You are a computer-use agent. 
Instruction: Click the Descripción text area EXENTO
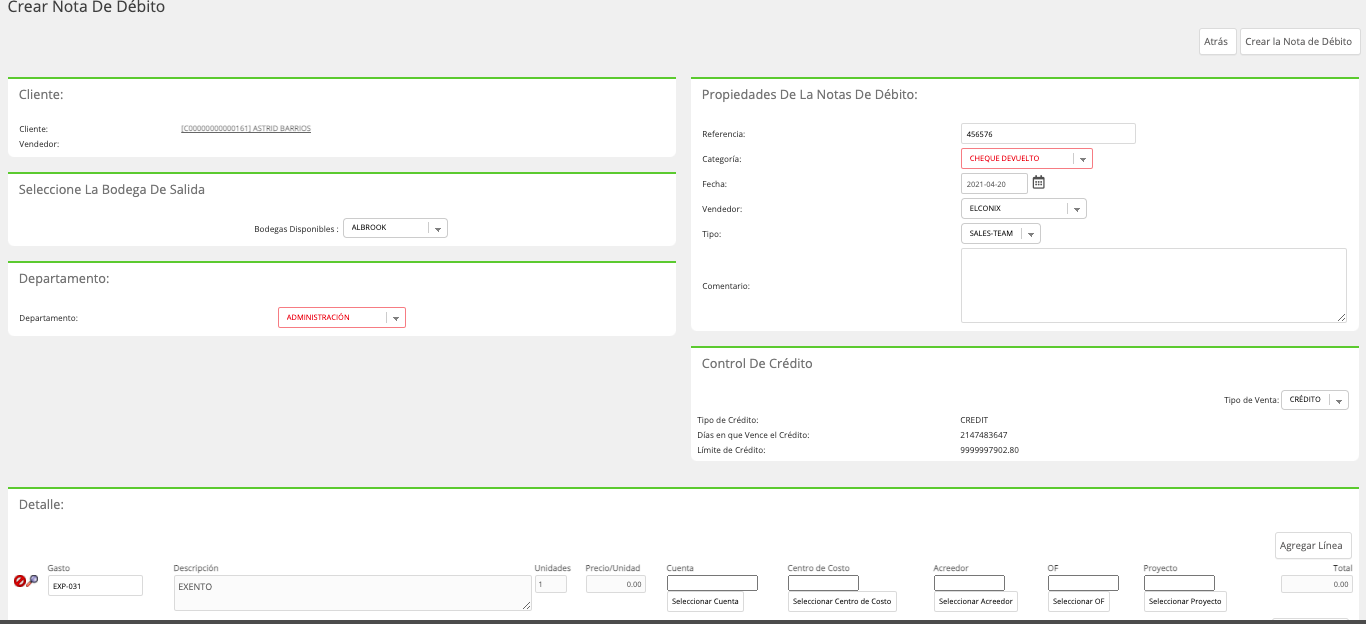click(x=352, y=593)
